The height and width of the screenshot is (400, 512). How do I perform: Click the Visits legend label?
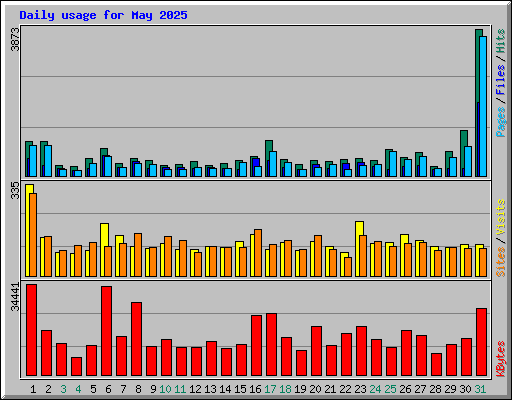pyautogui.click(x=500, y=217)
